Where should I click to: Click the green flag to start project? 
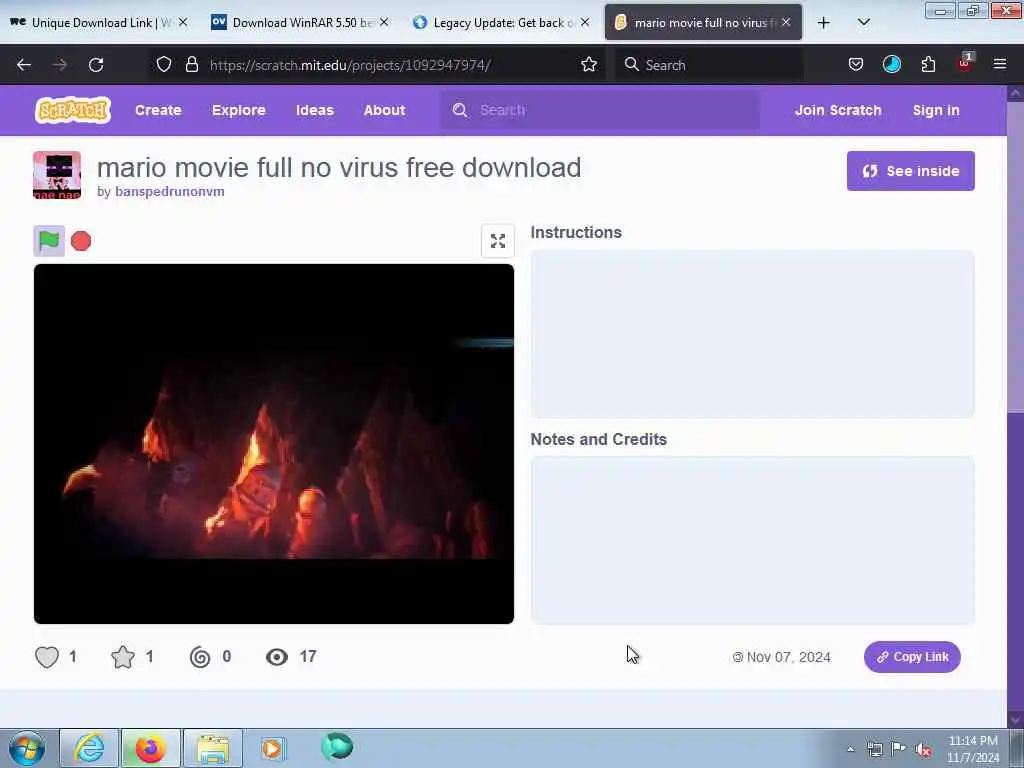coord(49,241)
